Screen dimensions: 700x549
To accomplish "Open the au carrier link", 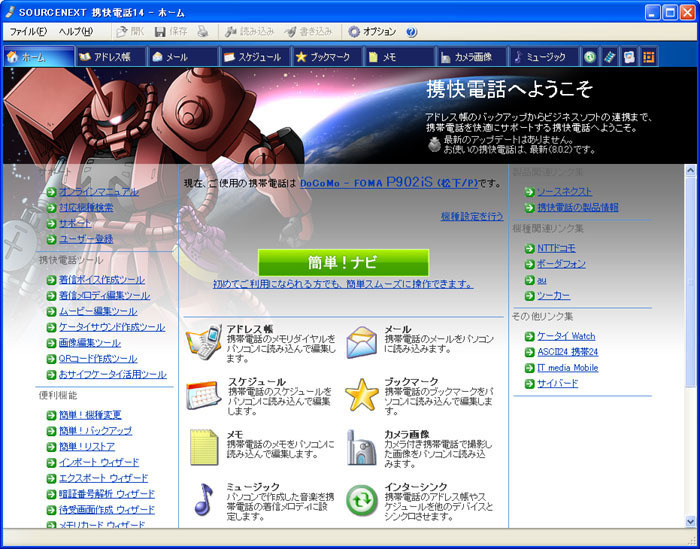I will coord(542,280).
